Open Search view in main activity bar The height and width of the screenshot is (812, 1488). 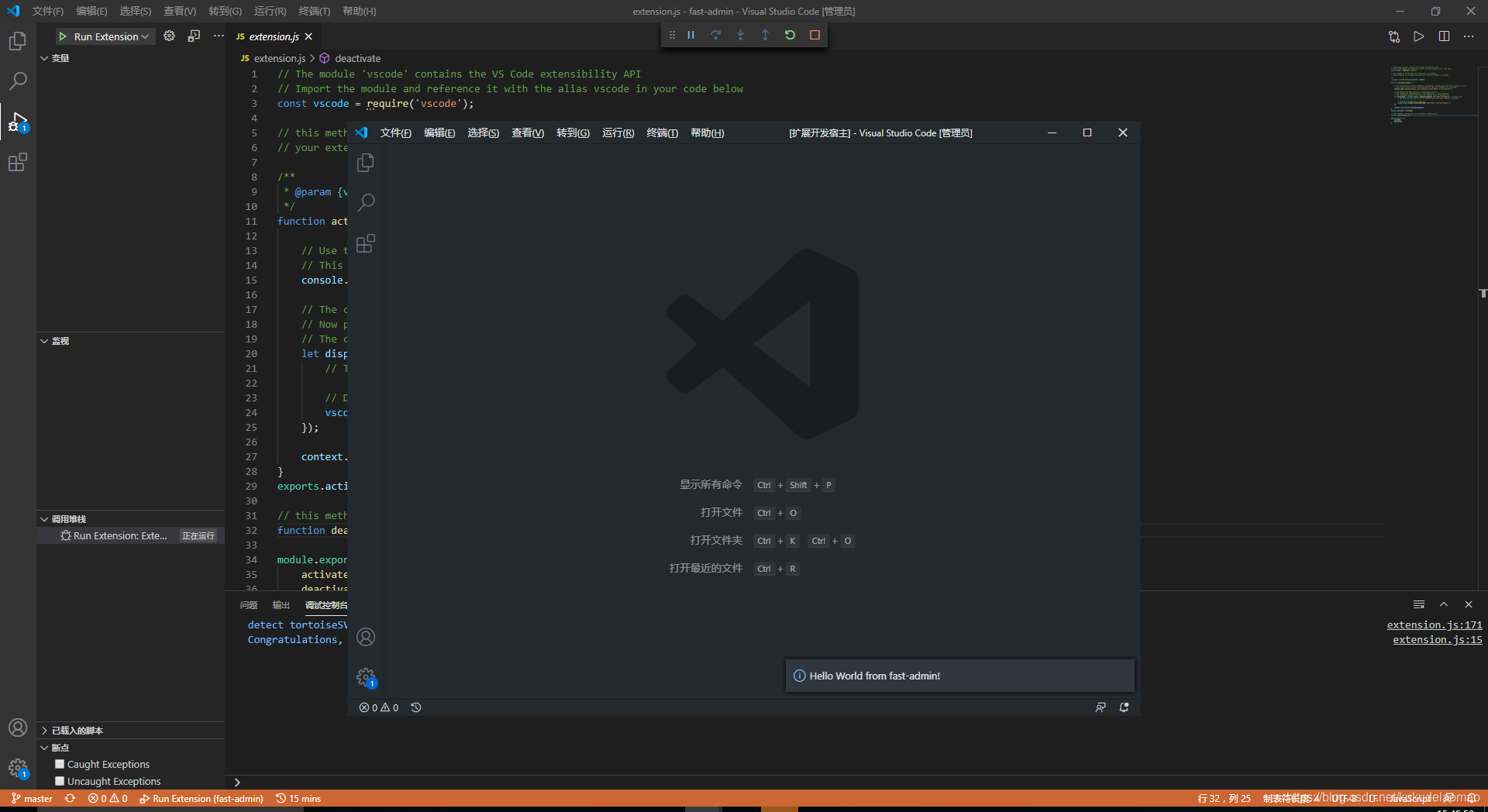coord(17,81)
